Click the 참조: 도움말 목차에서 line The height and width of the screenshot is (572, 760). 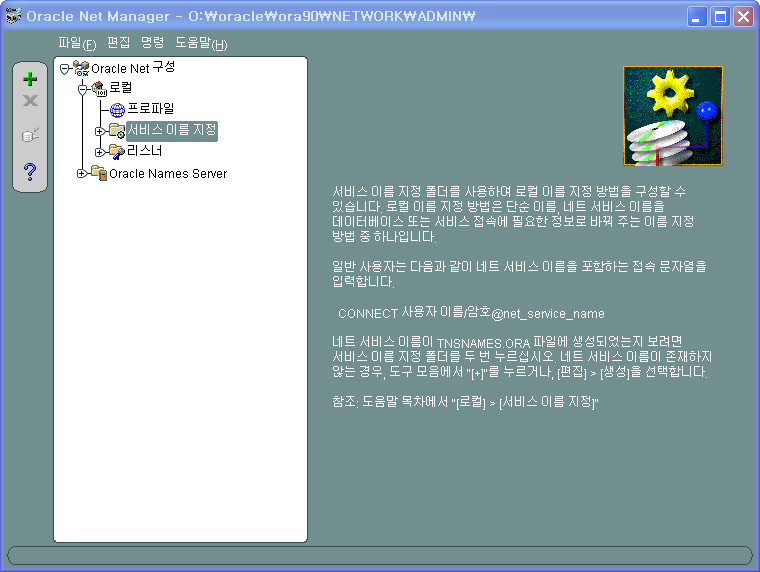coord(465,401)
